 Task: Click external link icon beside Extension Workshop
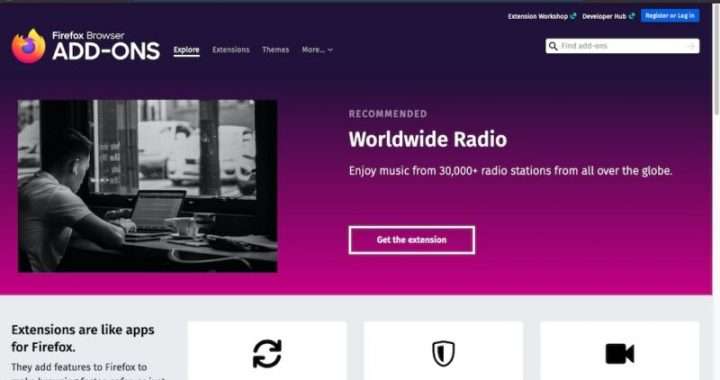tap(573, 16)
